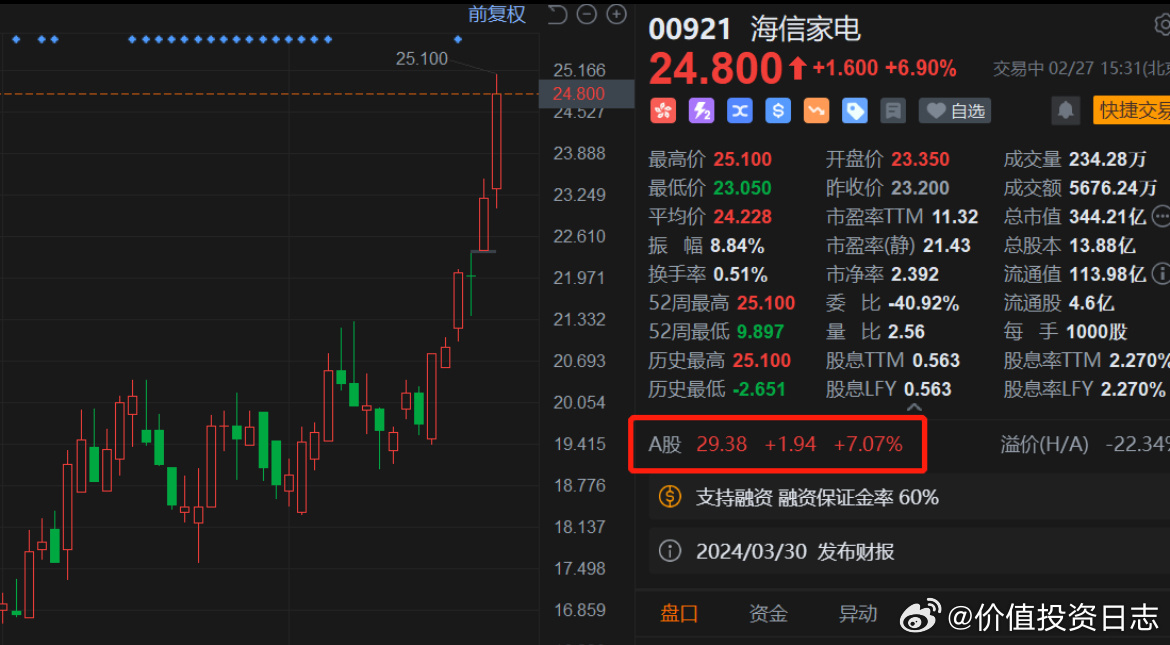Click the 换手率 0.51% value
The width and height of the screenshot is (1170, 645).
pos(740,274)
